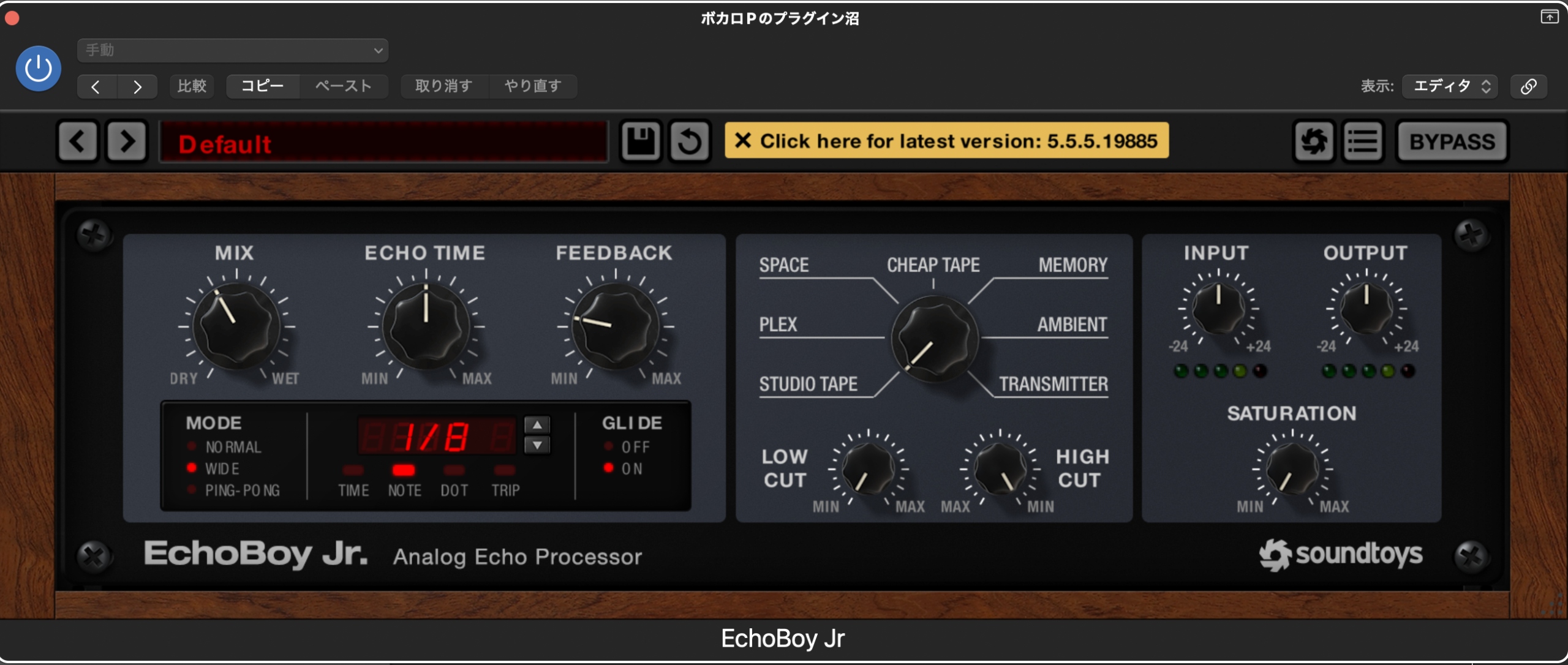Click the link chain icon
The height and width of the screenshot is (665, 1568).
pos(1529,86)
